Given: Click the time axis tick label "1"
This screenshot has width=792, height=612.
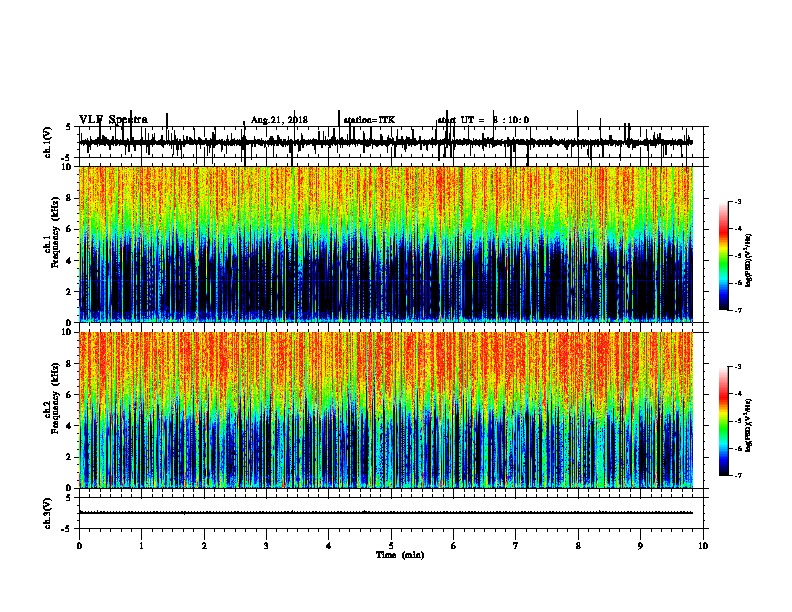Looking at the screenshot, I should click(x=142, y=546).
